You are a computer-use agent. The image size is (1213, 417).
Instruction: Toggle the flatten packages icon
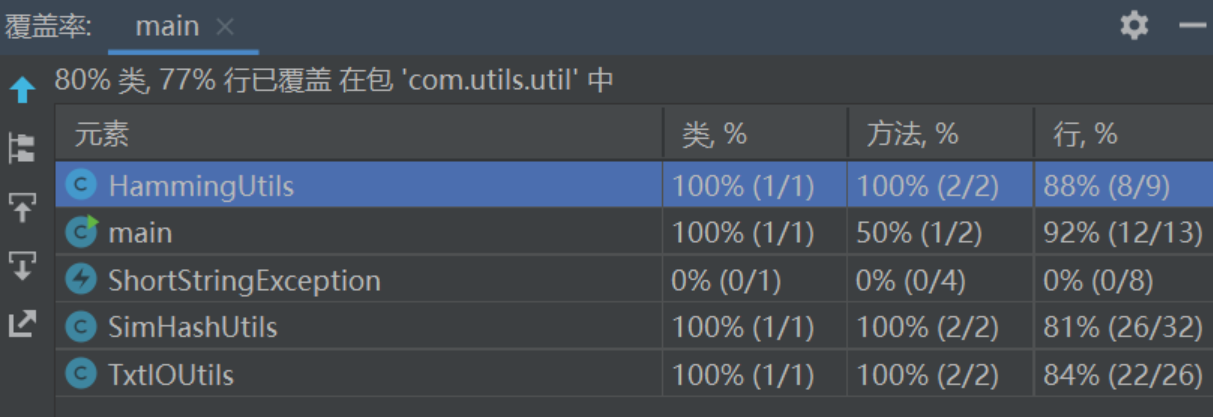pos(22,148)
